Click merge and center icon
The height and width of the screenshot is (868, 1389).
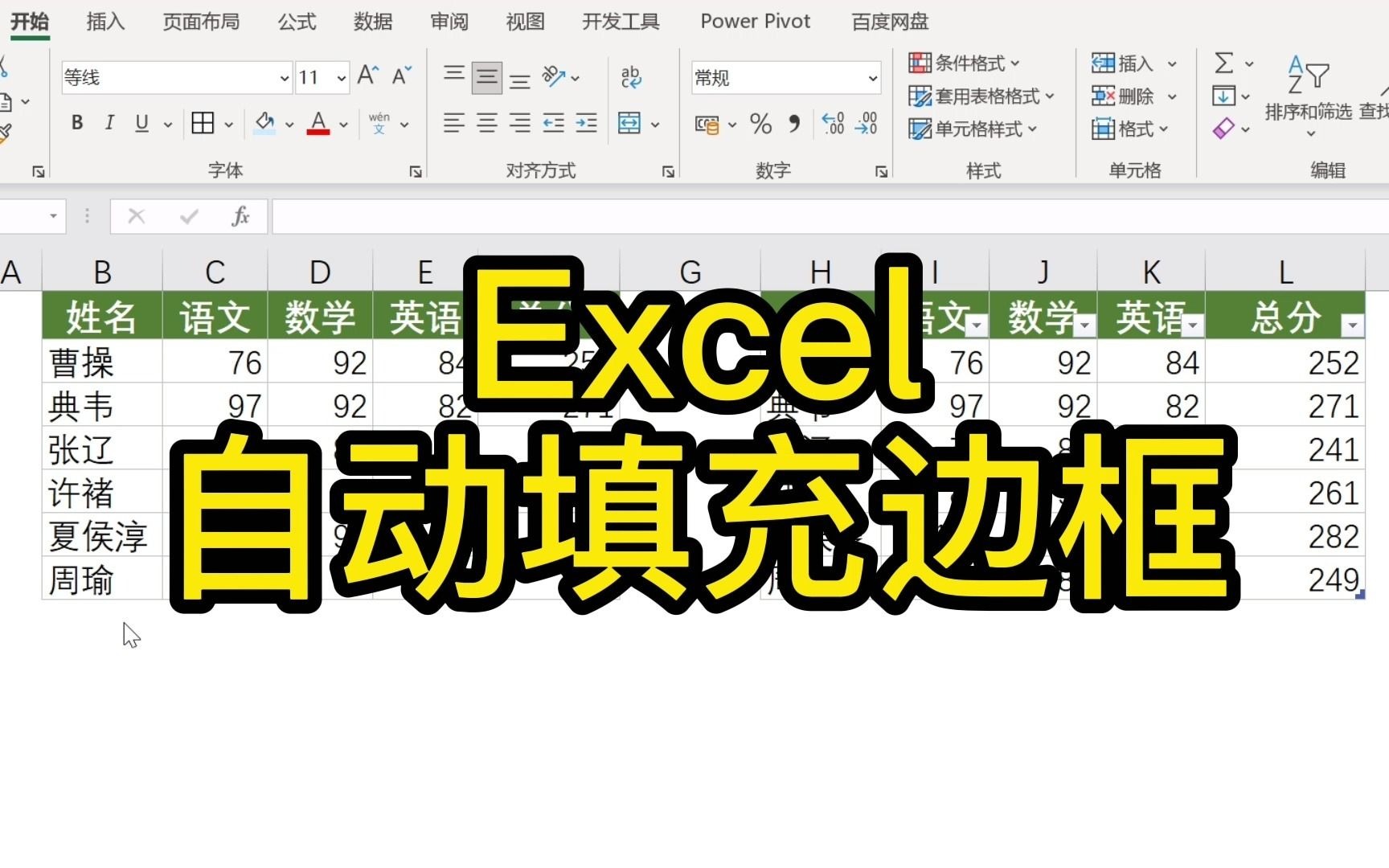(x=629, y=123)
